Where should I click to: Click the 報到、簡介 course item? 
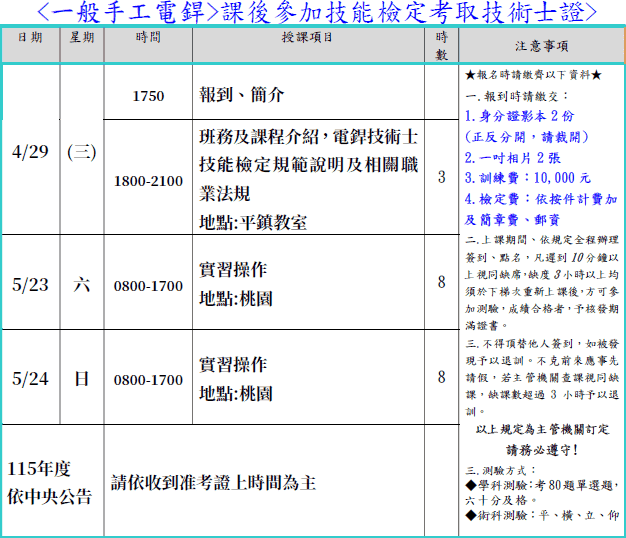[242, 95]
